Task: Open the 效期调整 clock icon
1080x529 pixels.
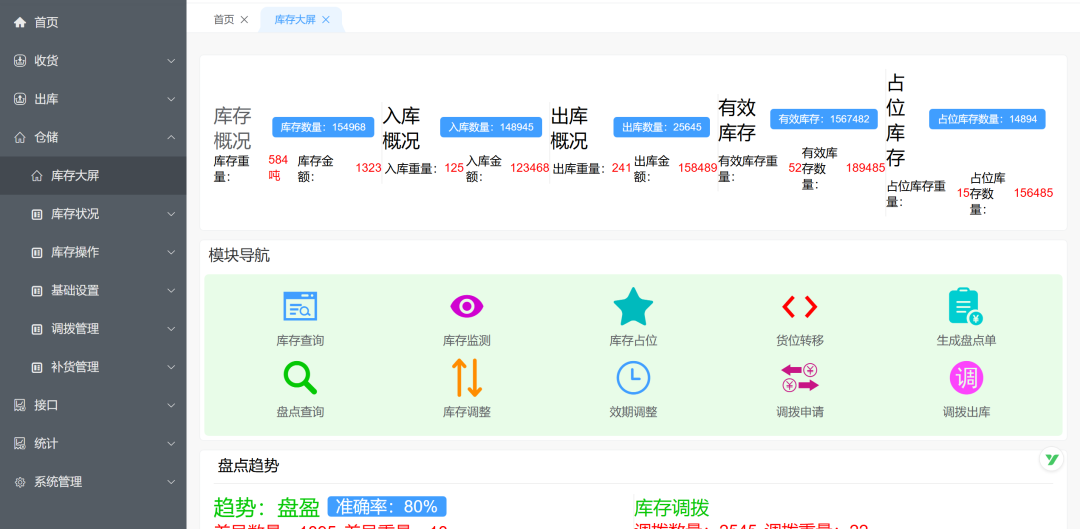Action: point(633,378)
